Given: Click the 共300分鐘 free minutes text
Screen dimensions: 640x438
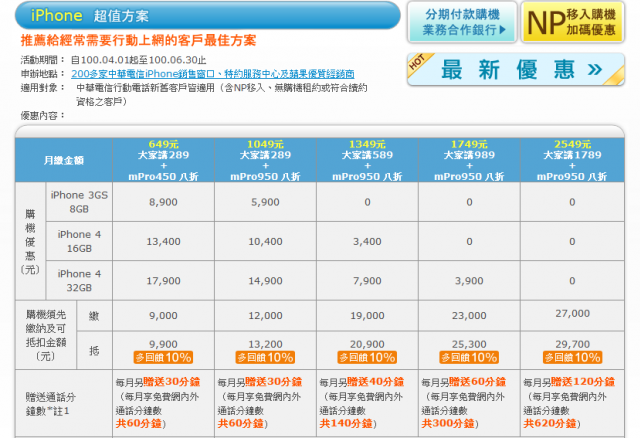Looking at the screenshot, I should [x=448, y=424].
